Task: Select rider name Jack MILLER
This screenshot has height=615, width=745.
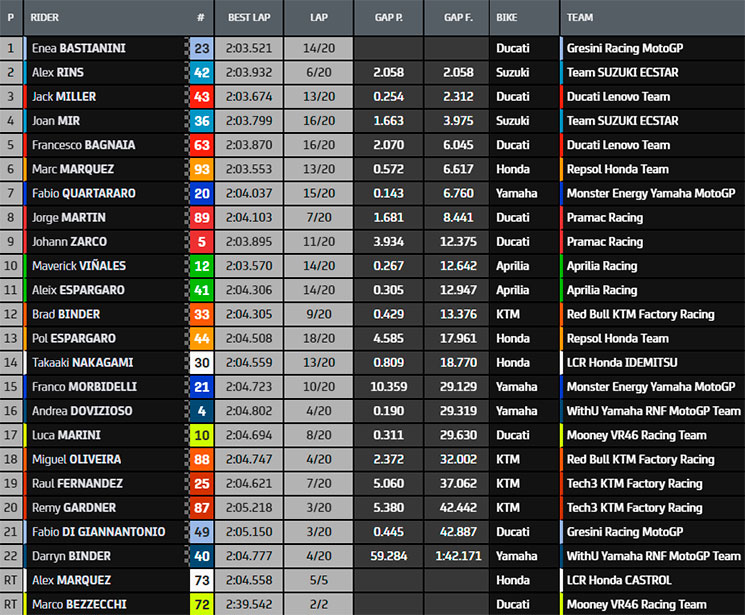Action: point(64,96)
